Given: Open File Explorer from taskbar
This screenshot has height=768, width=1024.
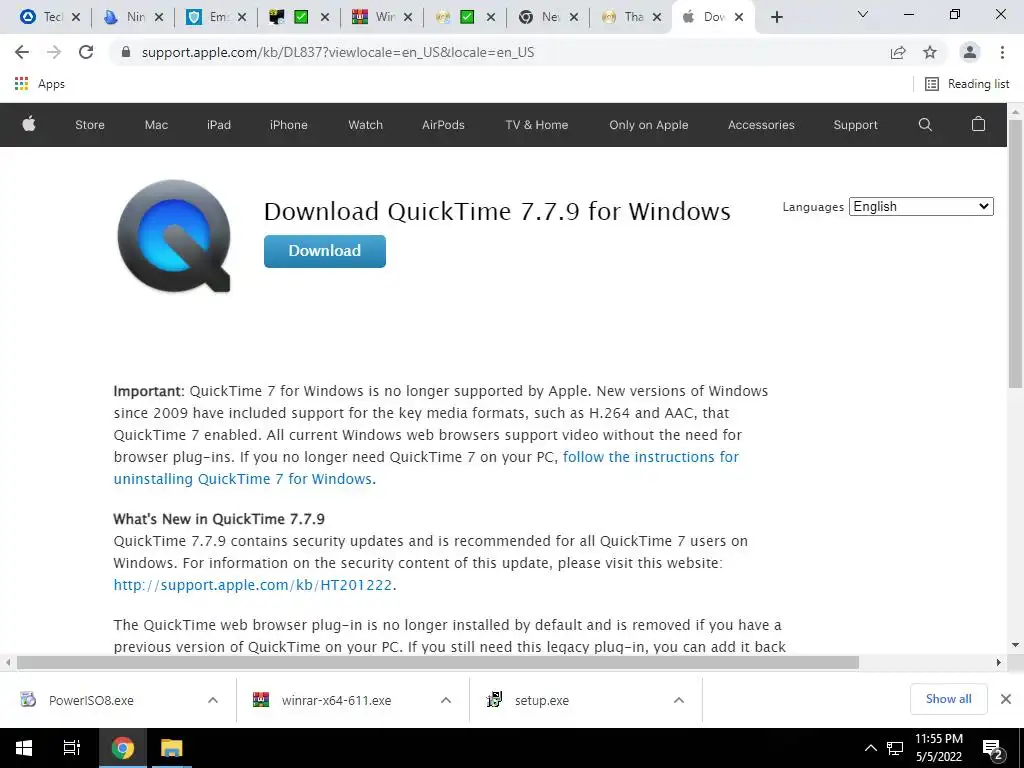Looking at the screenshot, I should coord(172,748).
